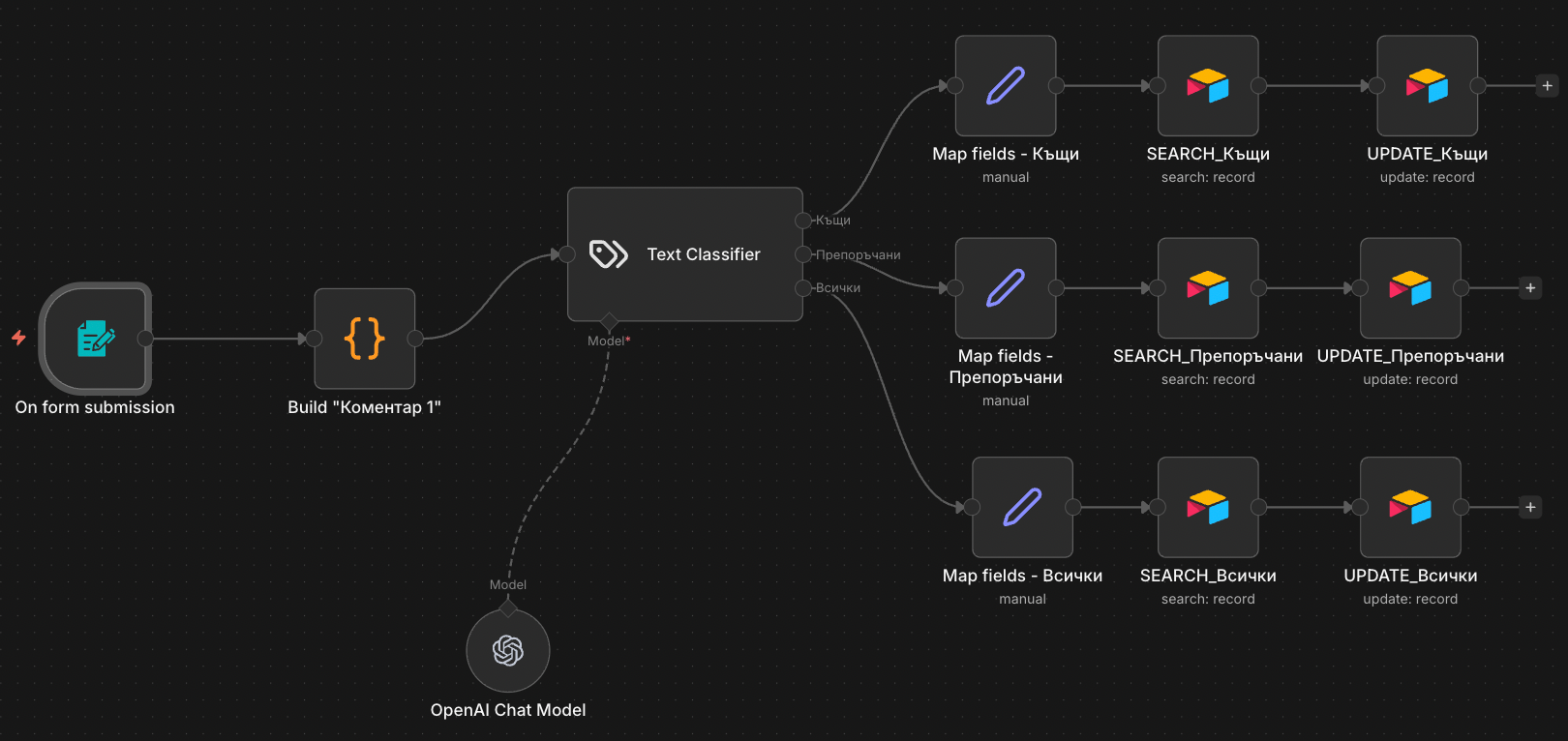1568x741 pixels.
Task: Open the Map fields - Къщи node
Action: [x=1006, y=86]
